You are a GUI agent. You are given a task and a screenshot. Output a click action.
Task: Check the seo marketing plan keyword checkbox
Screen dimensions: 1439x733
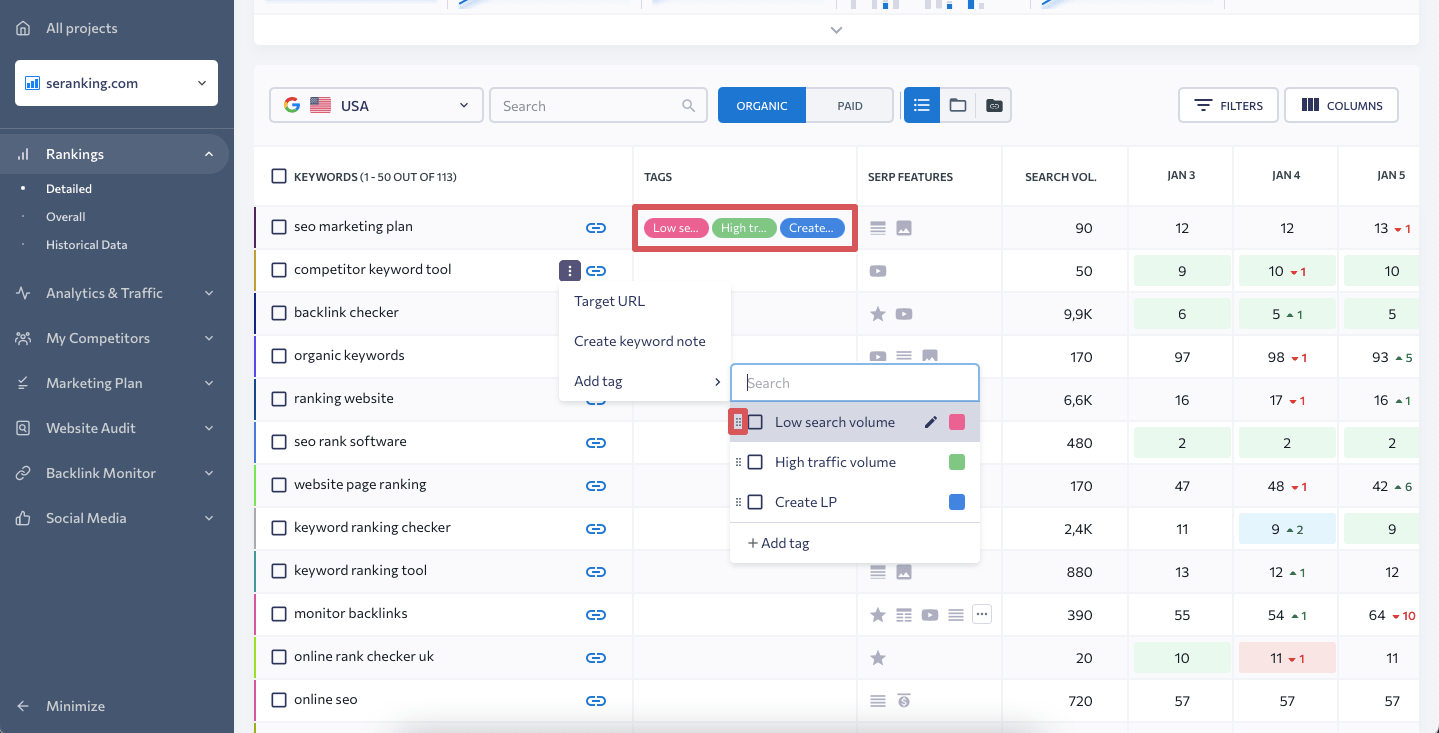(279, 227)
